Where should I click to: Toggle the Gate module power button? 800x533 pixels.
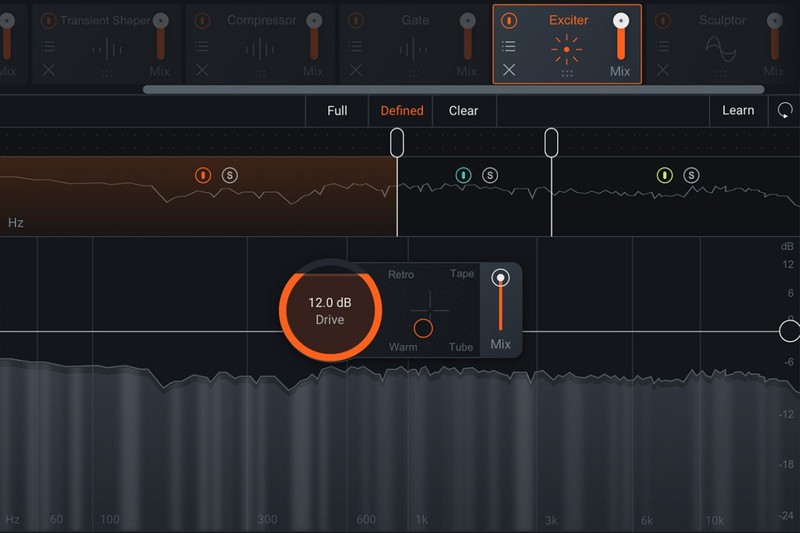click(x=356, y=21)
